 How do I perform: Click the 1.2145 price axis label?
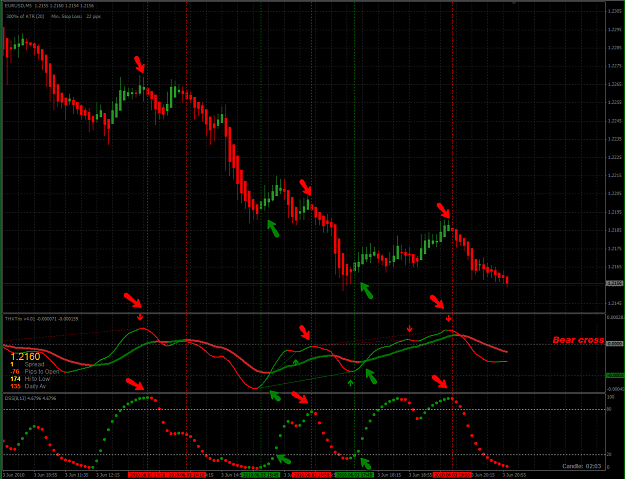coord(615,303)
